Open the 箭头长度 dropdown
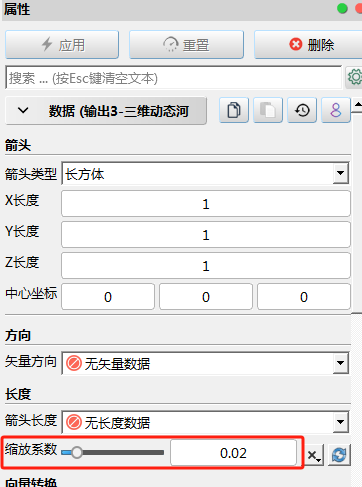This screenshot has width=362, height=487. (x=205, y=422)
